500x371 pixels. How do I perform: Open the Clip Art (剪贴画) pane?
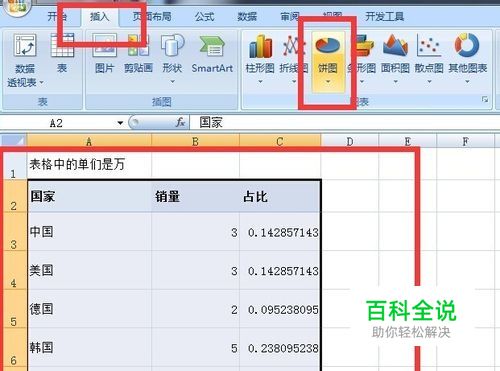[x=138, y=53]
